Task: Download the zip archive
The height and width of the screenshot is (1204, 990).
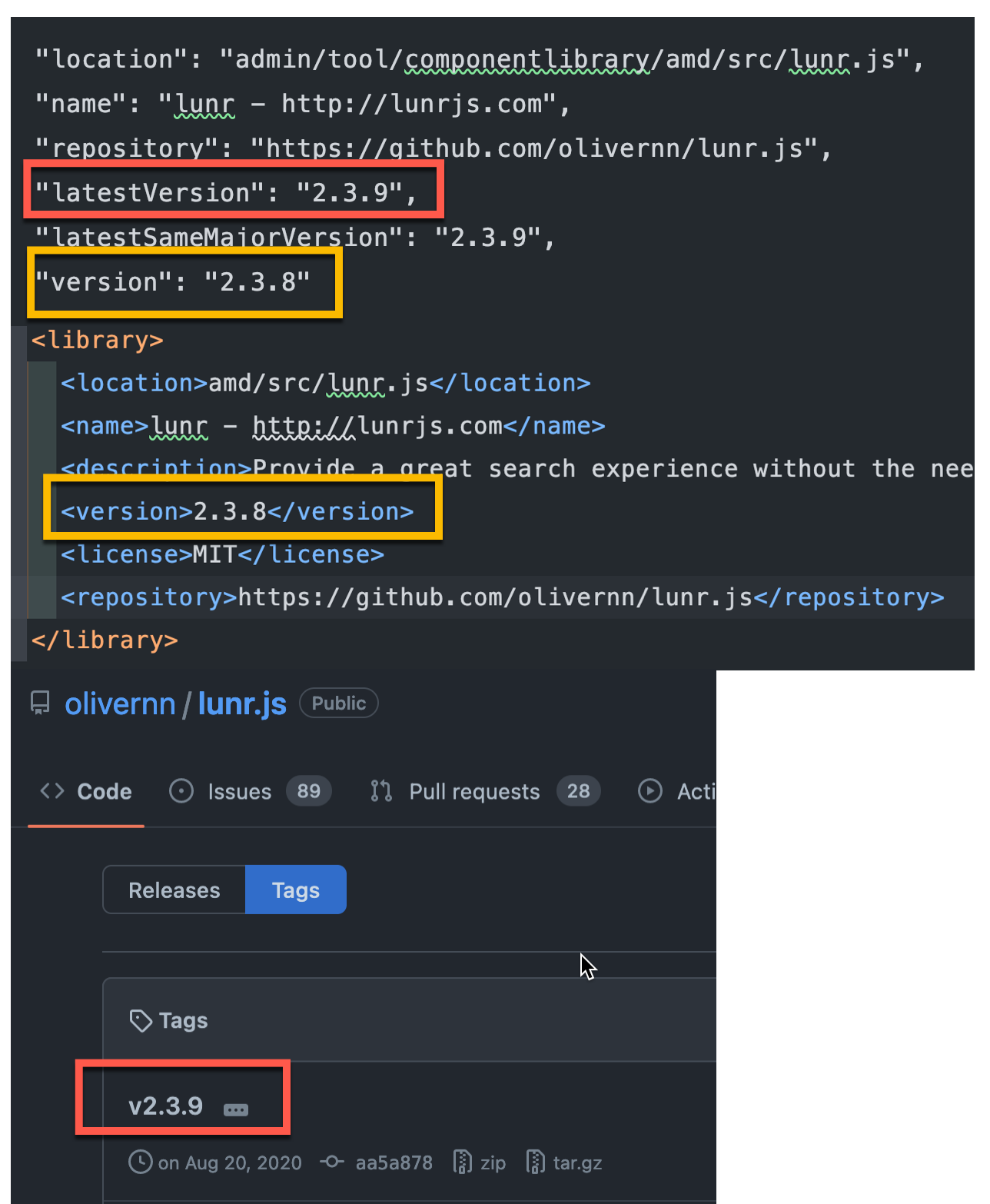Action: (493, 1162)
